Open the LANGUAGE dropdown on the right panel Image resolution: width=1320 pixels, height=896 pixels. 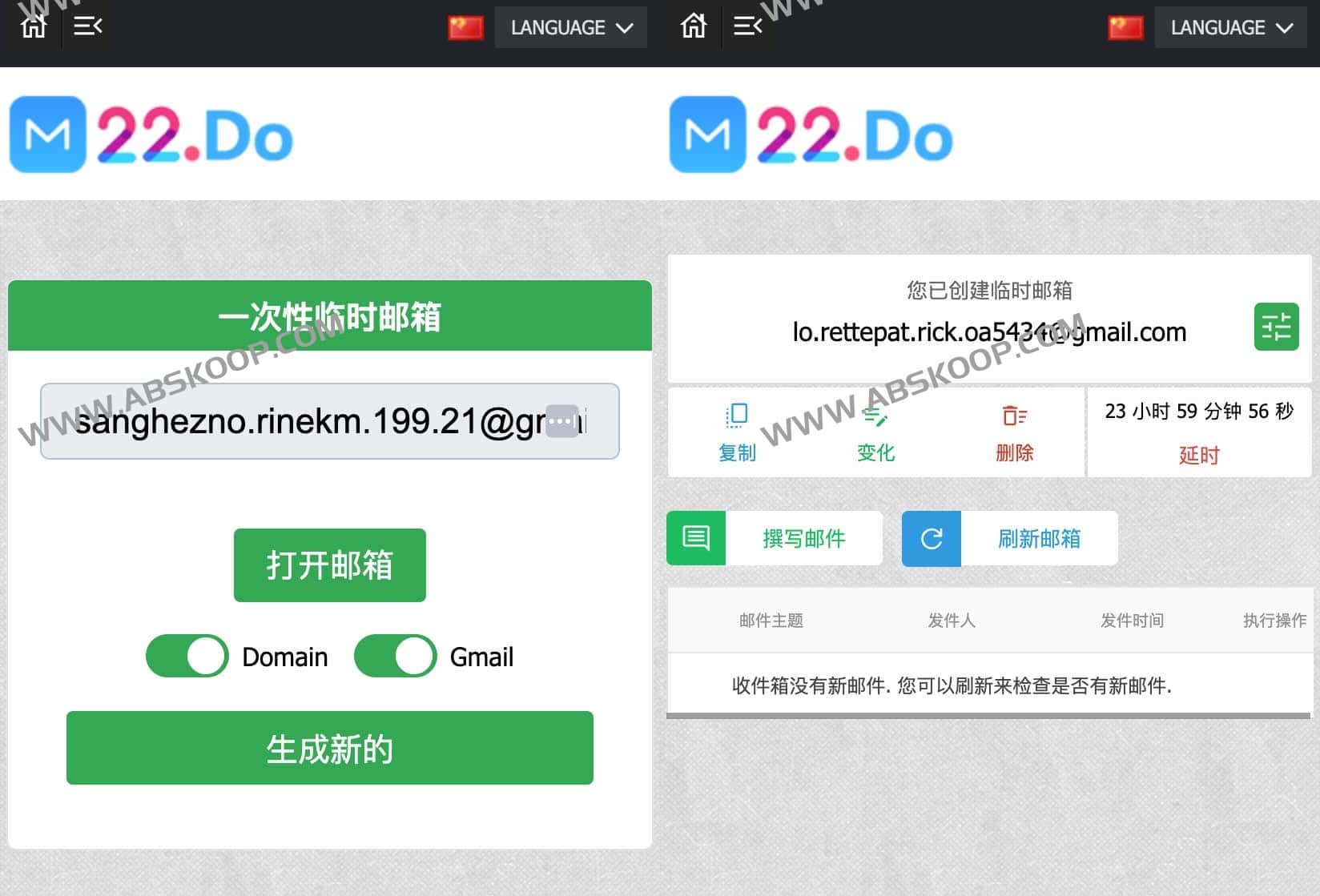click(1230, 26)
